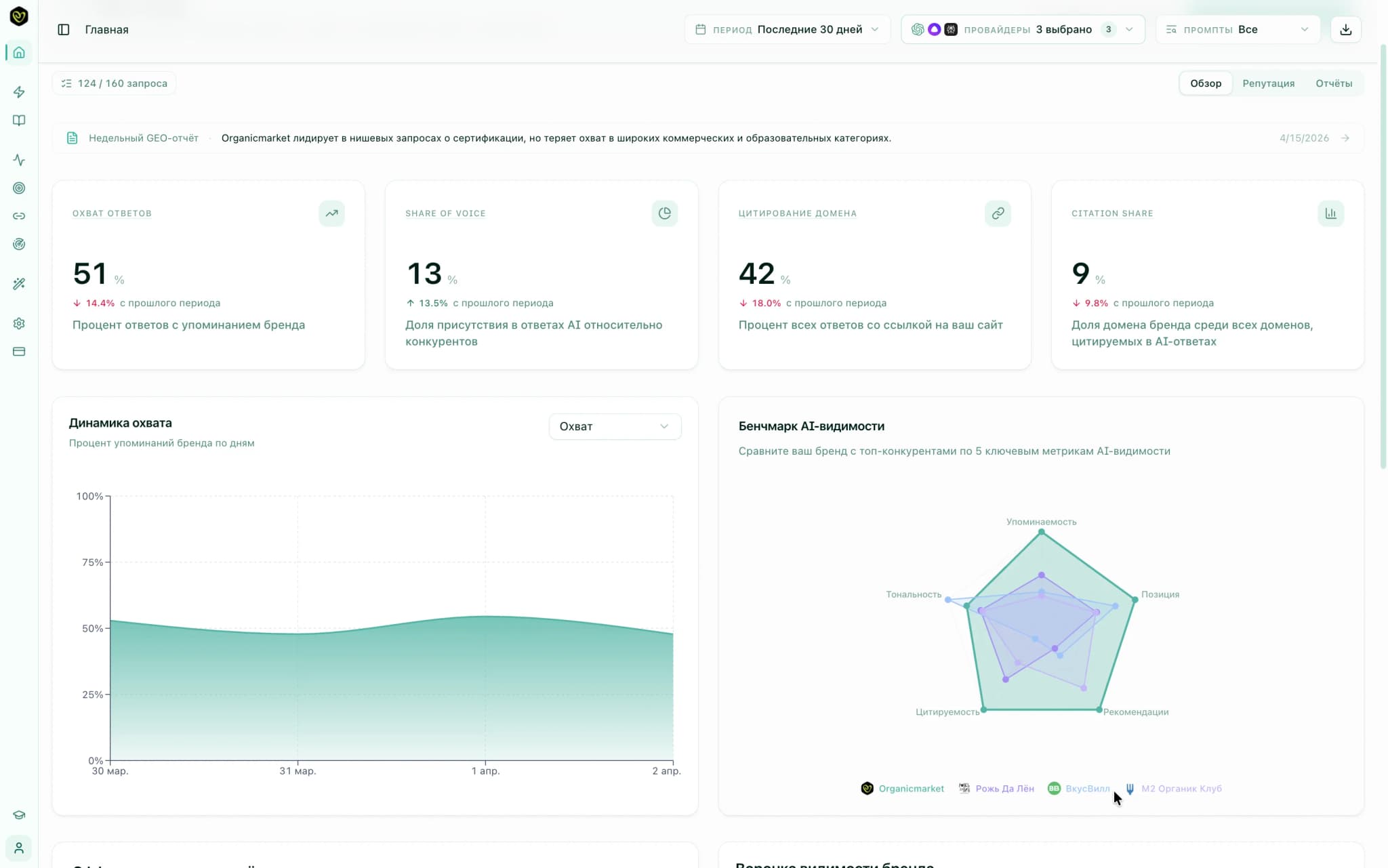Open the lightning bolt sidebar section
Screen dimensions: 1388x868
[19, 91]
